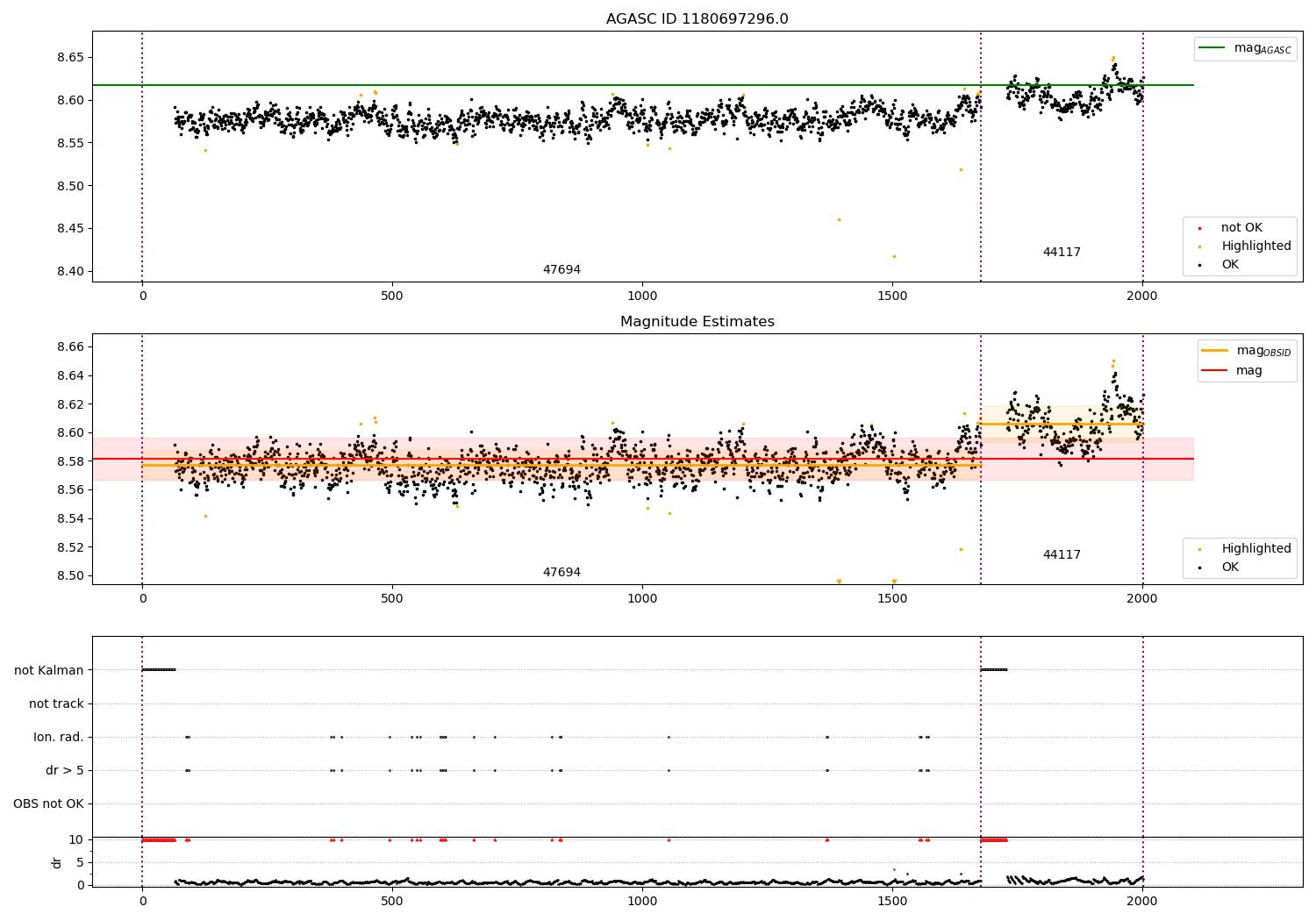Click the title 'AGASC ID 1180697296.0'
Screen dimensions: 1316x921
coord(697,19)
